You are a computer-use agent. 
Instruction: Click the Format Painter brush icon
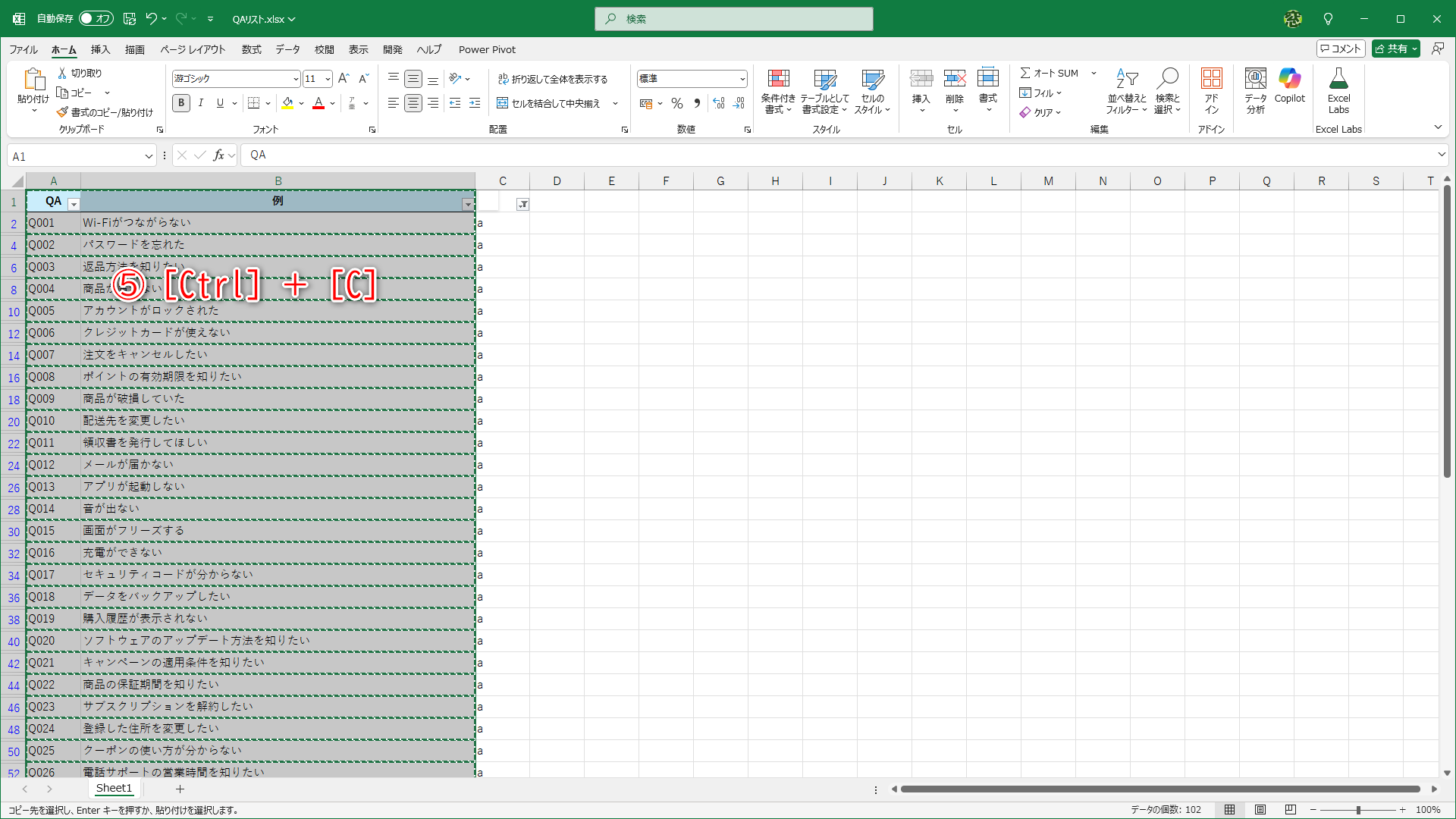pyautogui.click(x=62, y=112)
